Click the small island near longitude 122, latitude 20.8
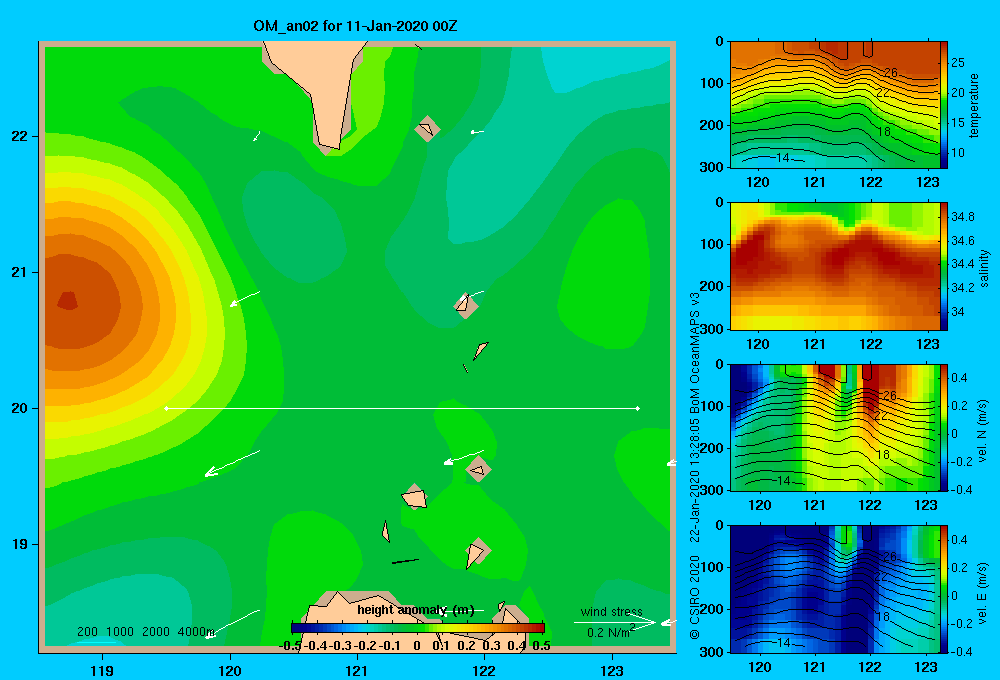 [466, 305]
